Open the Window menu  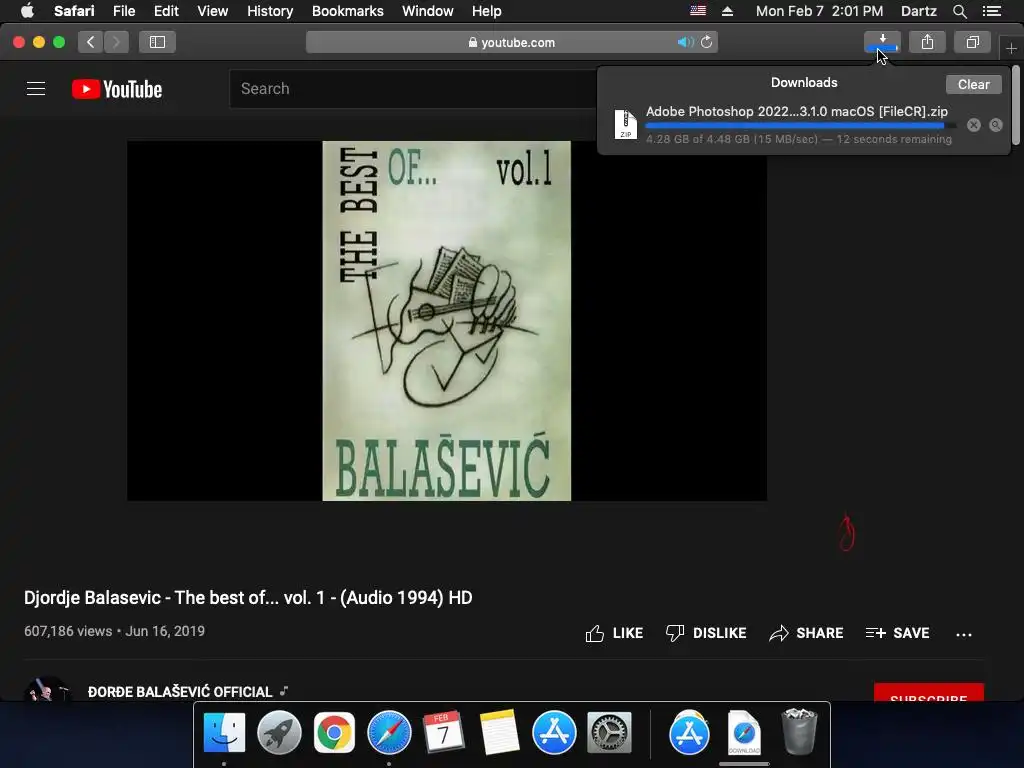pyautogui.click(x=427, y=11)
